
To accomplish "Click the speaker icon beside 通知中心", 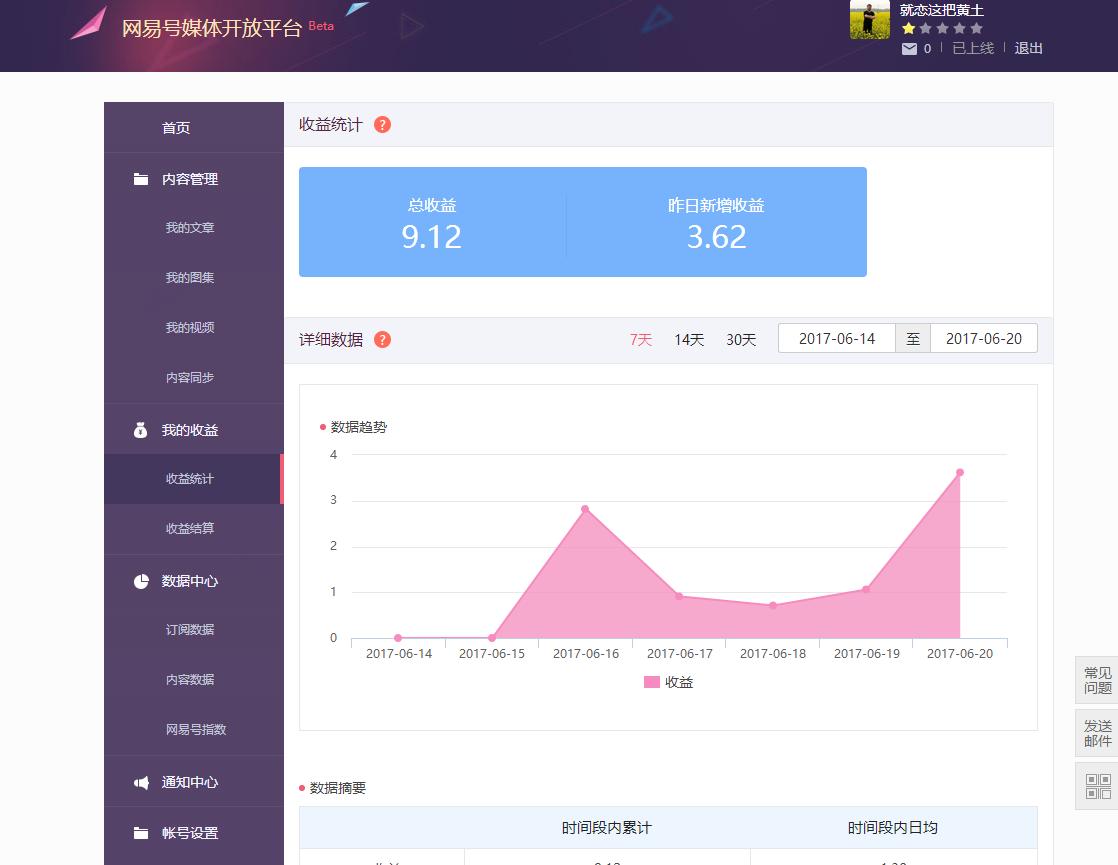I will pyautogui.click(x=140, y=781).
